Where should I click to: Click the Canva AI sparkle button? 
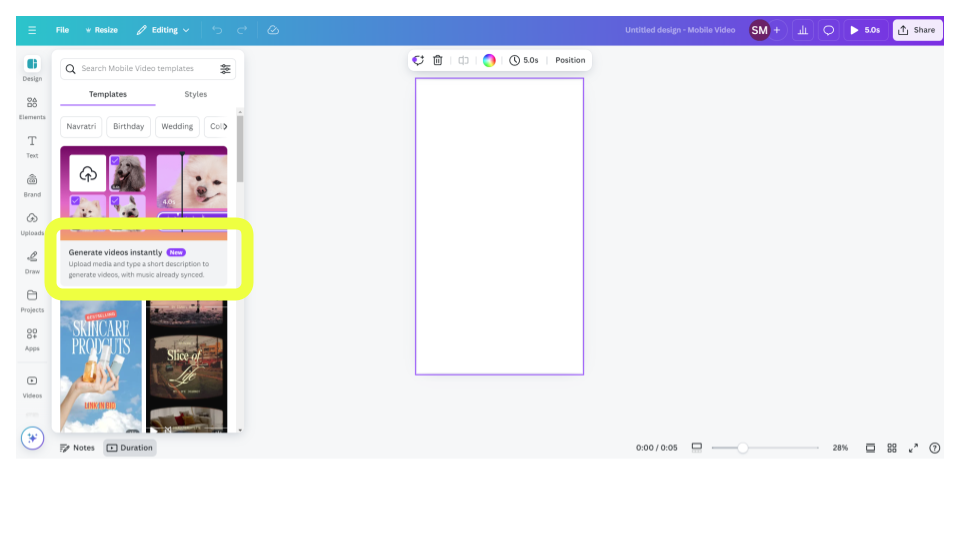(32, 438)
